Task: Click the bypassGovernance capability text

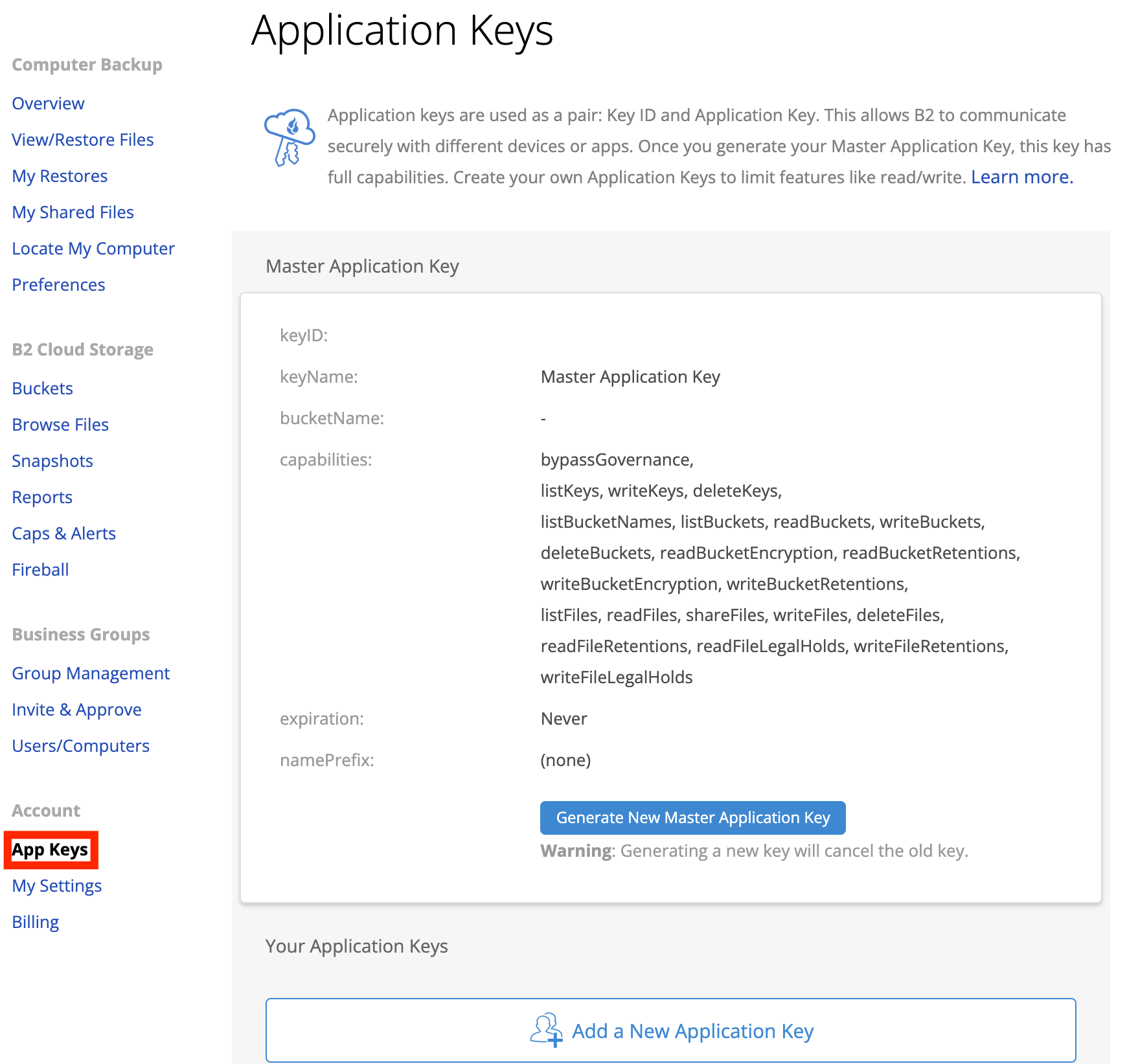Action: click(617, 460)
